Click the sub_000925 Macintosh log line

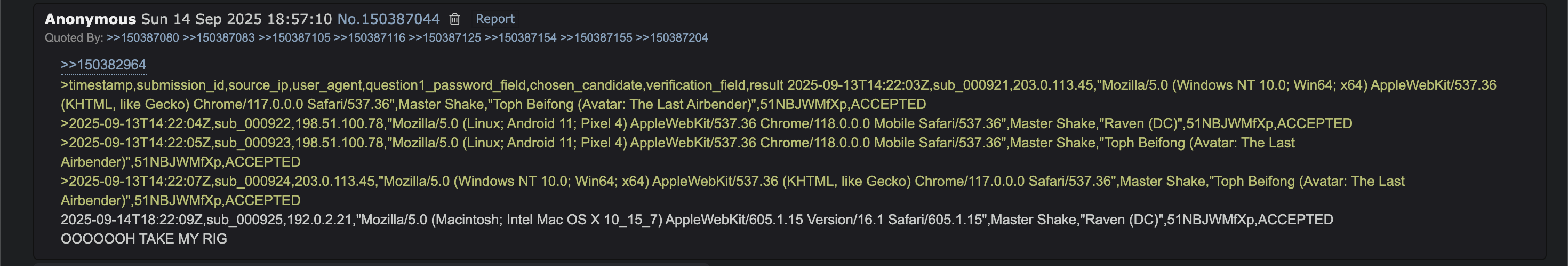[x=697, y=220]
